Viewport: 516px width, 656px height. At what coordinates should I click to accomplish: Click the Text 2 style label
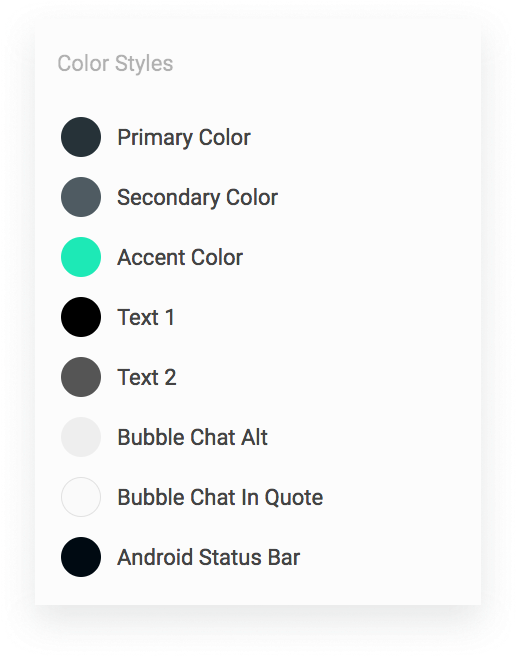pos(146,377)
